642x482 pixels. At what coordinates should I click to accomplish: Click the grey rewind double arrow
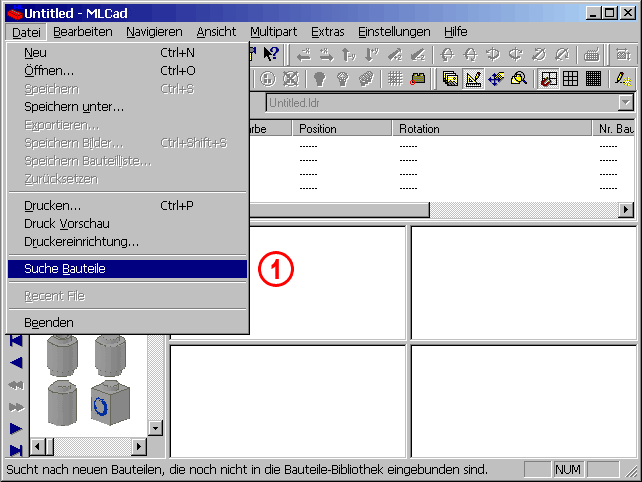coord(16,385)
